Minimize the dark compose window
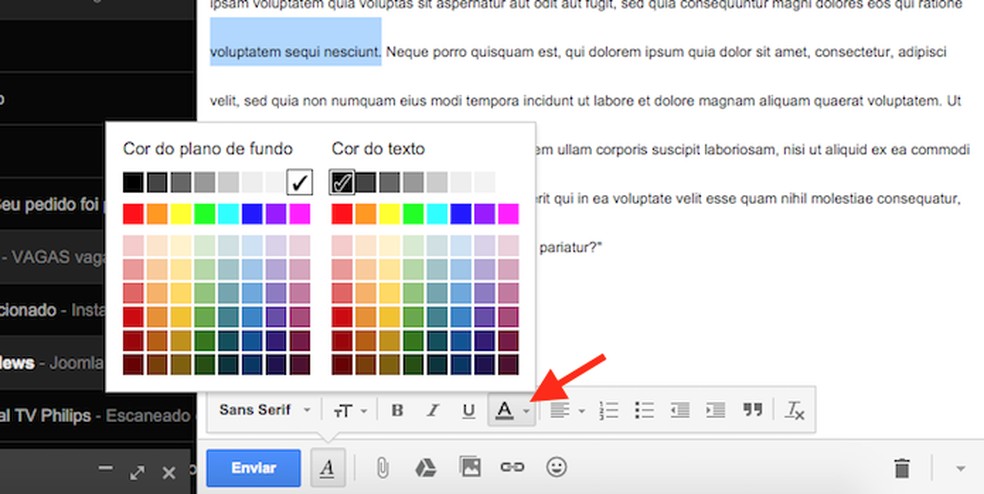 tap(106, 468)
